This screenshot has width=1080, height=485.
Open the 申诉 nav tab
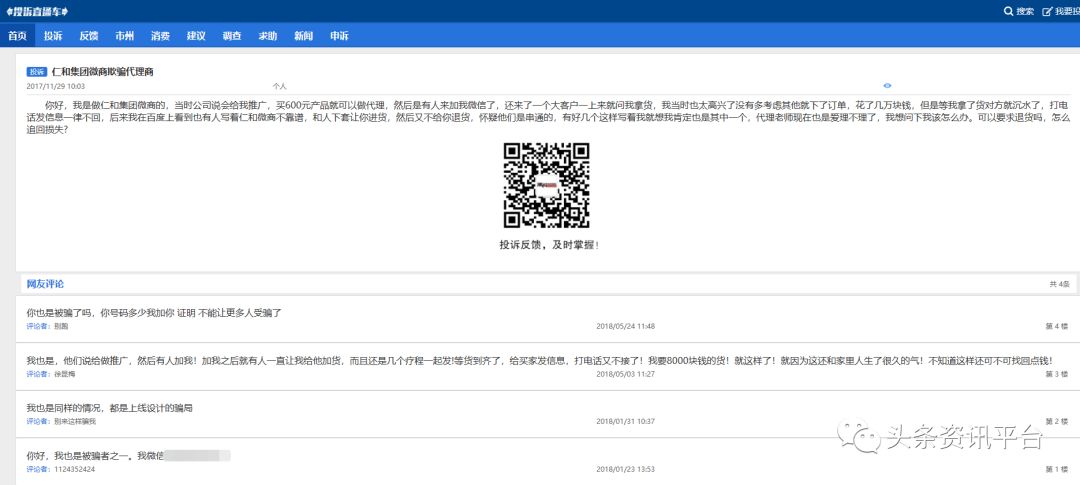coord(339,36)
